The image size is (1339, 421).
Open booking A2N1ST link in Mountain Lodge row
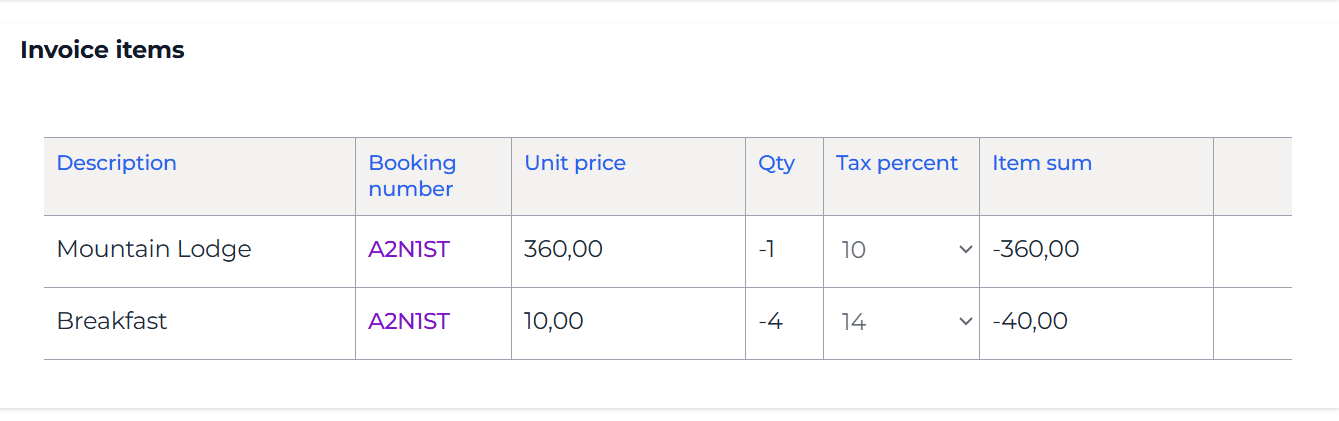tap(409, 250)
